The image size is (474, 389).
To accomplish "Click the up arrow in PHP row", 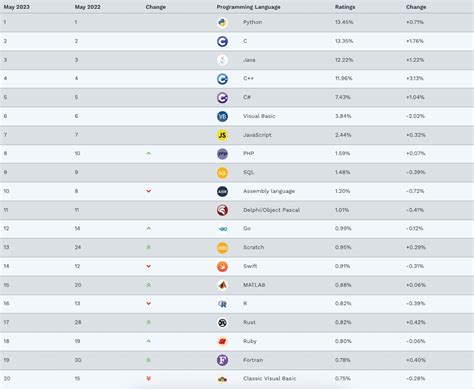I will pyautogui.click(x=149, y=154).
